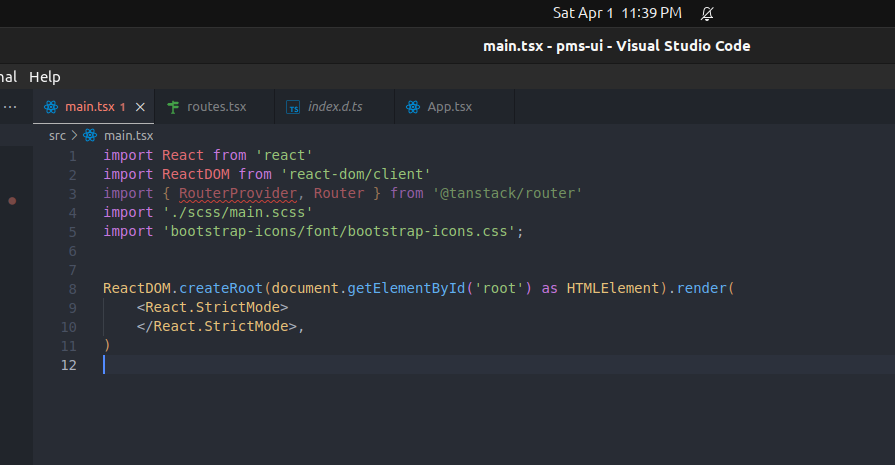This screenshot has height=465, width=895.
Task: Click line number 8 in the gutter
Action: click(x=70, y=288)
